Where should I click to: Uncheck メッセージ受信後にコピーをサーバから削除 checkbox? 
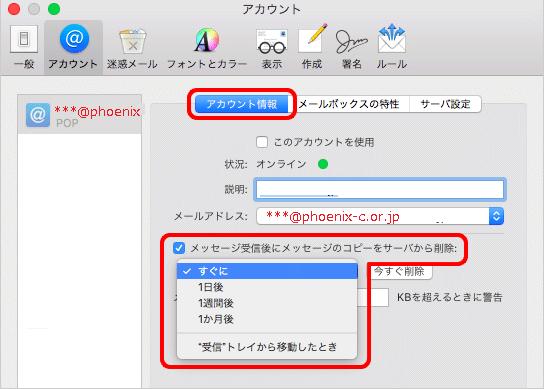[x=179, y=248]
